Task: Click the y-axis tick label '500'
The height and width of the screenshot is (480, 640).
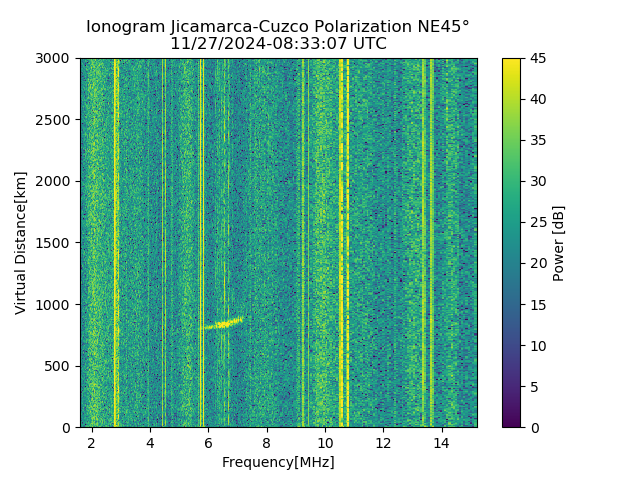Action: (57, 366)
